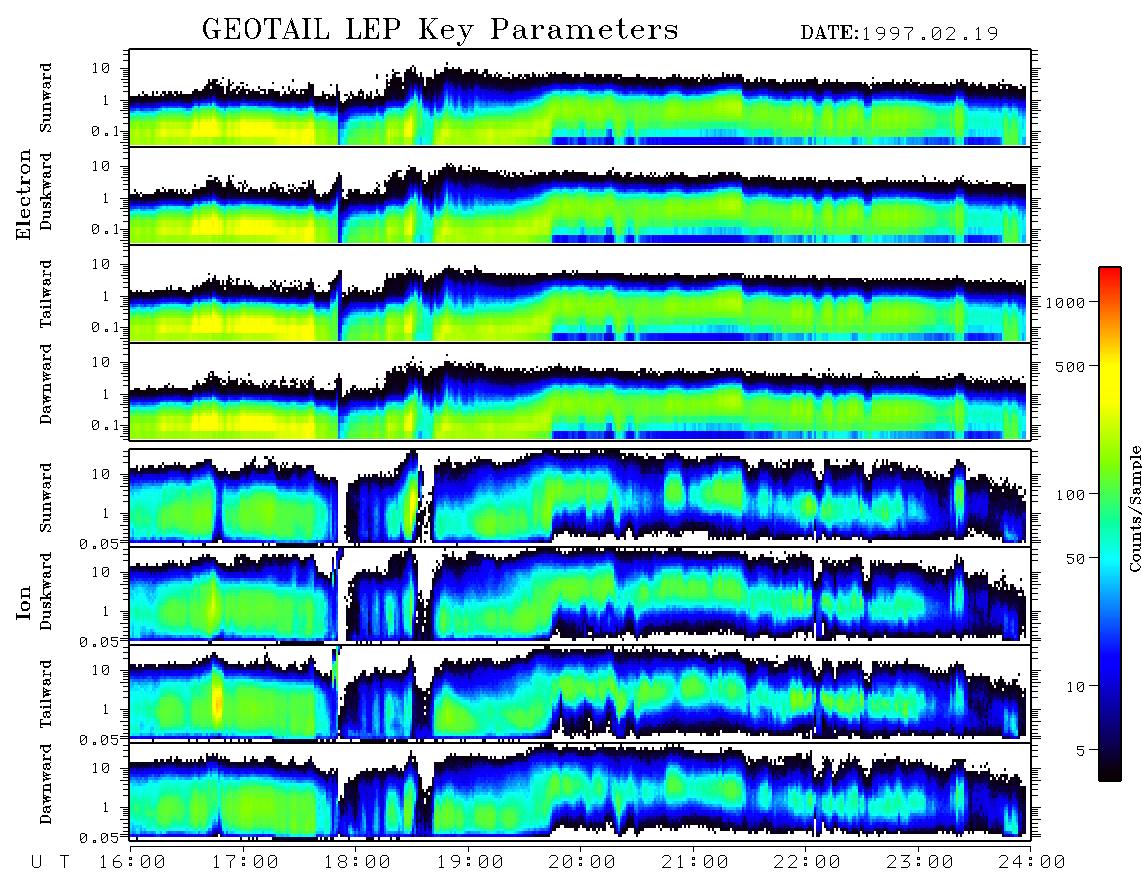
Task: Click the 17:00 time tick label
Action: point(244,862)
